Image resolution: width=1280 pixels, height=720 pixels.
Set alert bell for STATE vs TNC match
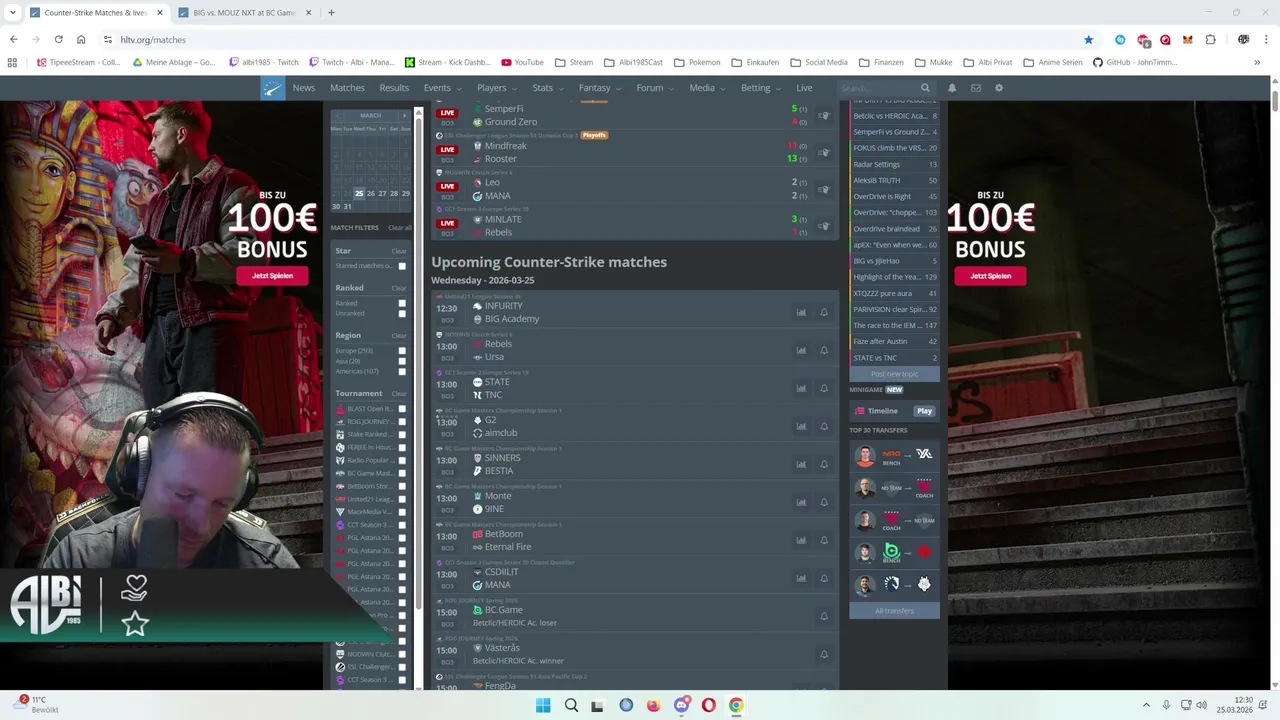824,388
